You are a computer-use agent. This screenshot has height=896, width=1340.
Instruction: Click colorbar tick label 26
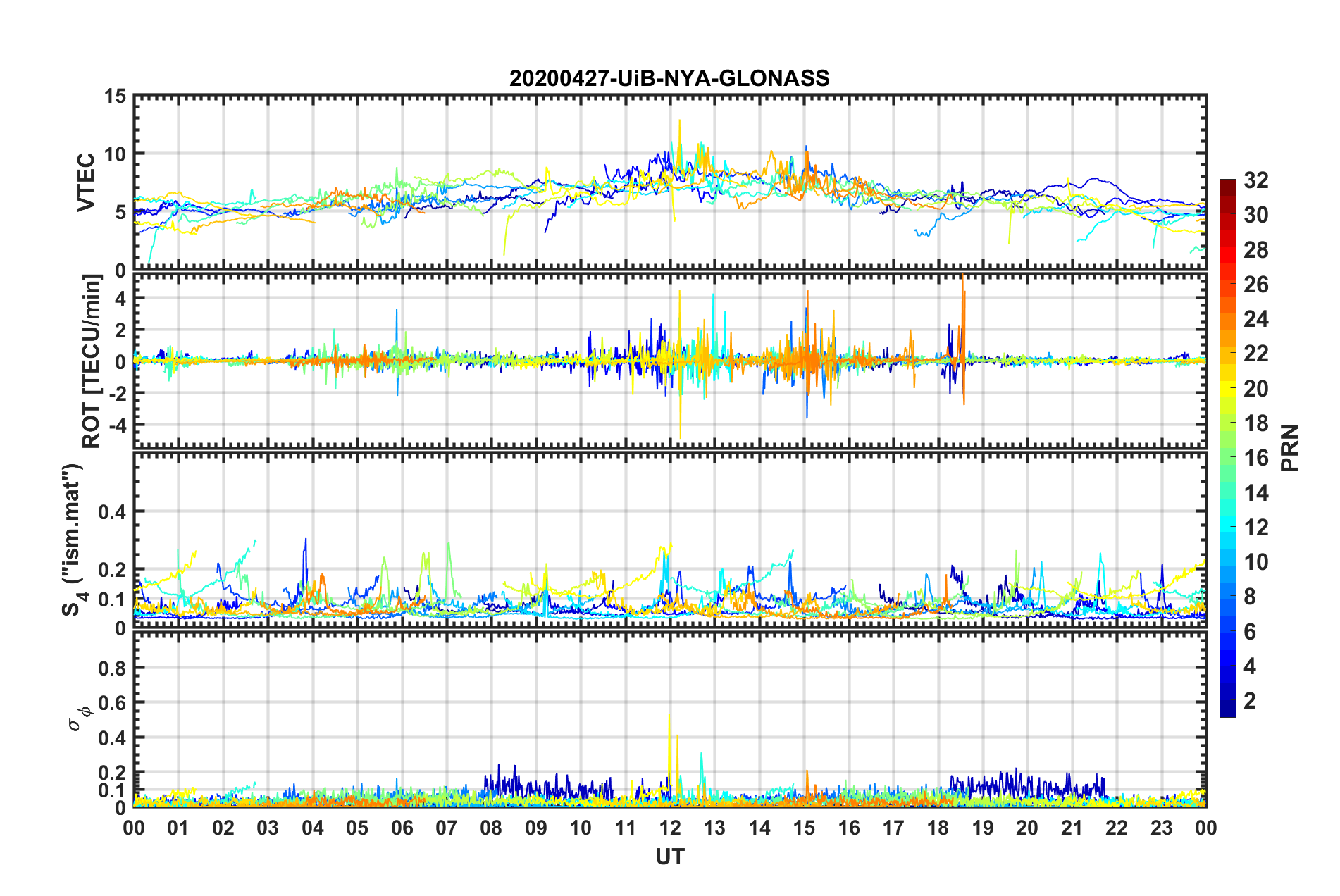click(x=1256, y=285)
